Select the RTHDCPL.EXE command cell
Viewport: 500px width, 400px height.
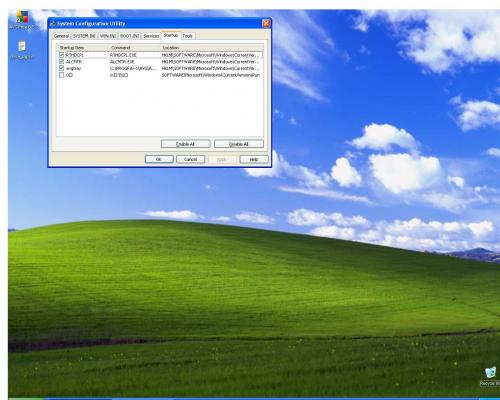tap(123, 55)
